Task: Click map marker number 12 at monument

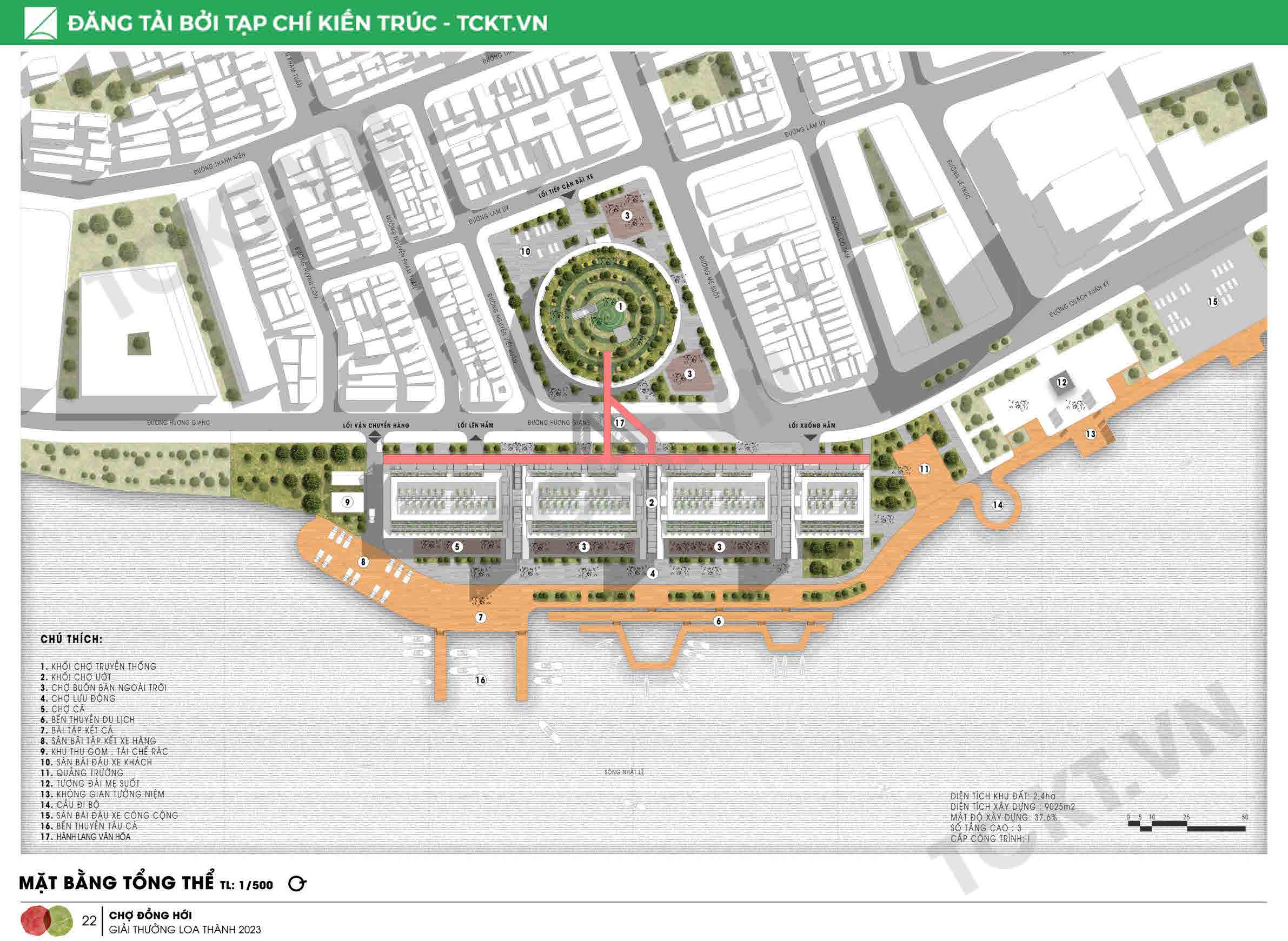Action: coord(1062,382)
